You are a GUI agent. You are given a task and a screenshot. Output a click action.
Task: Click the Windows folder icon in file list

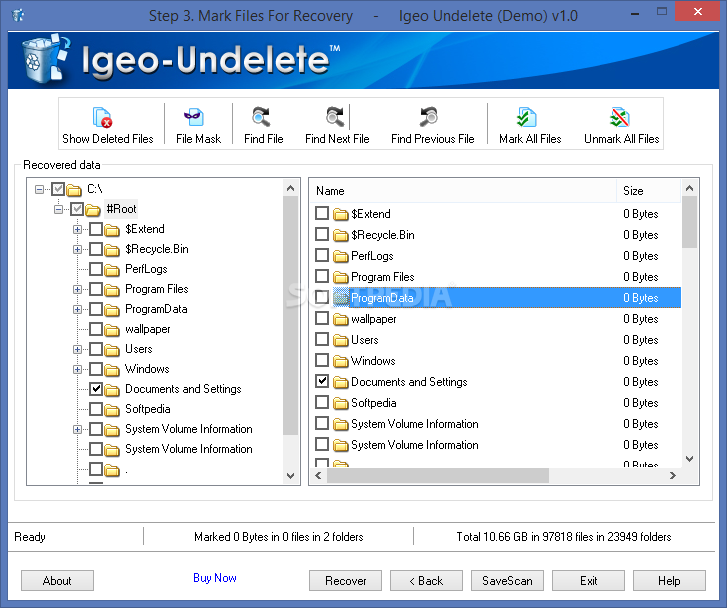[341, 361]
